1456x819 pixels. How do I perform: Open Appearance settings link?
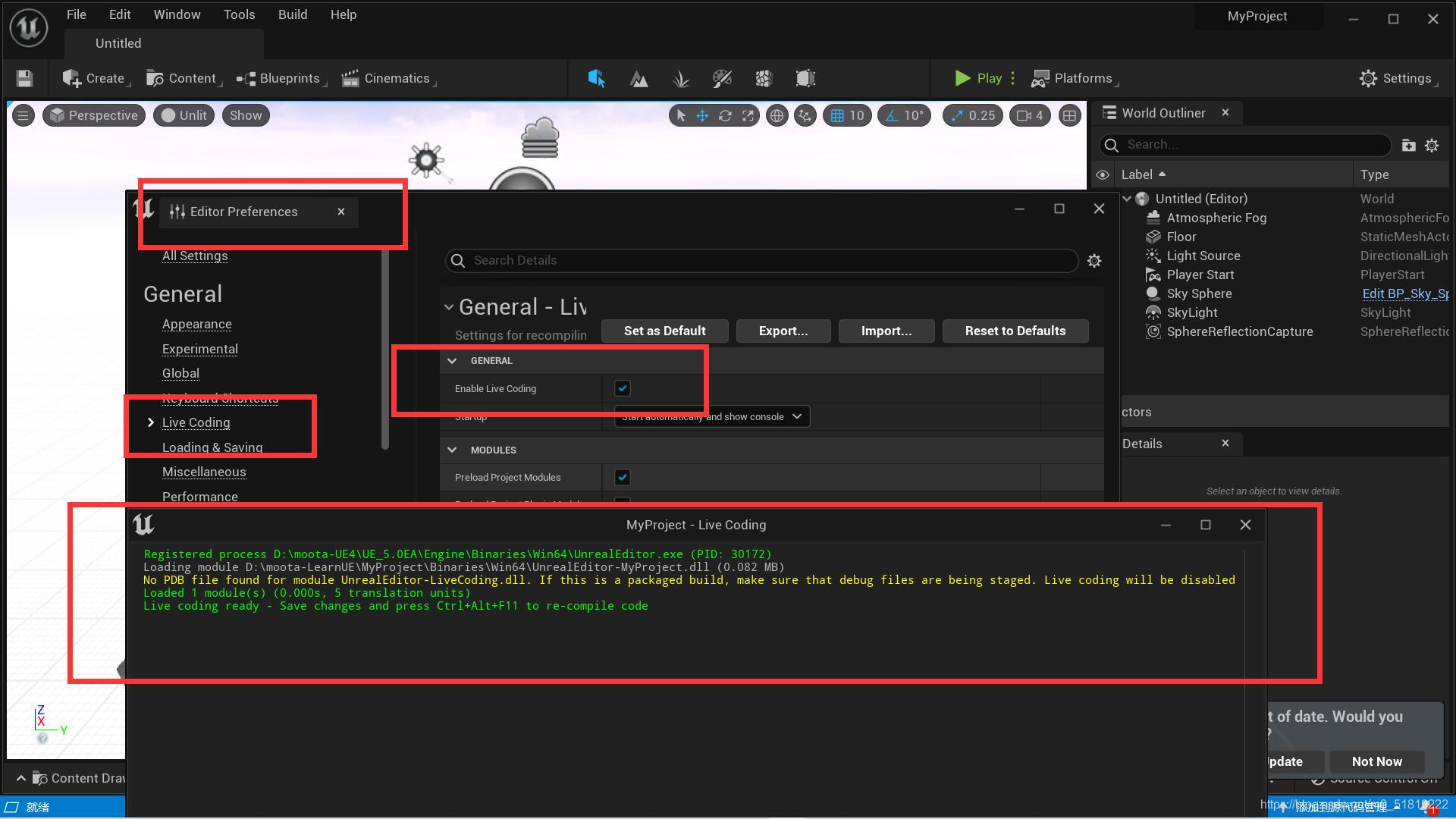(x=196, y=325)
